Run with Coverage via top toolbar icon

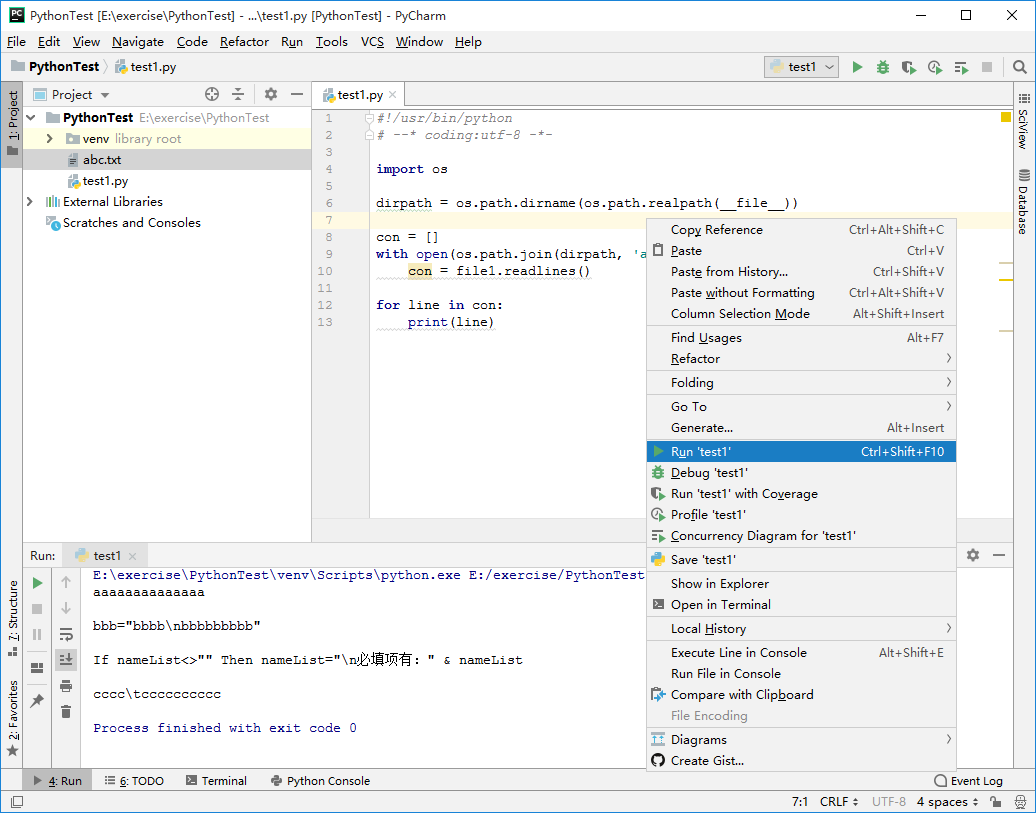tap(908, 67)
